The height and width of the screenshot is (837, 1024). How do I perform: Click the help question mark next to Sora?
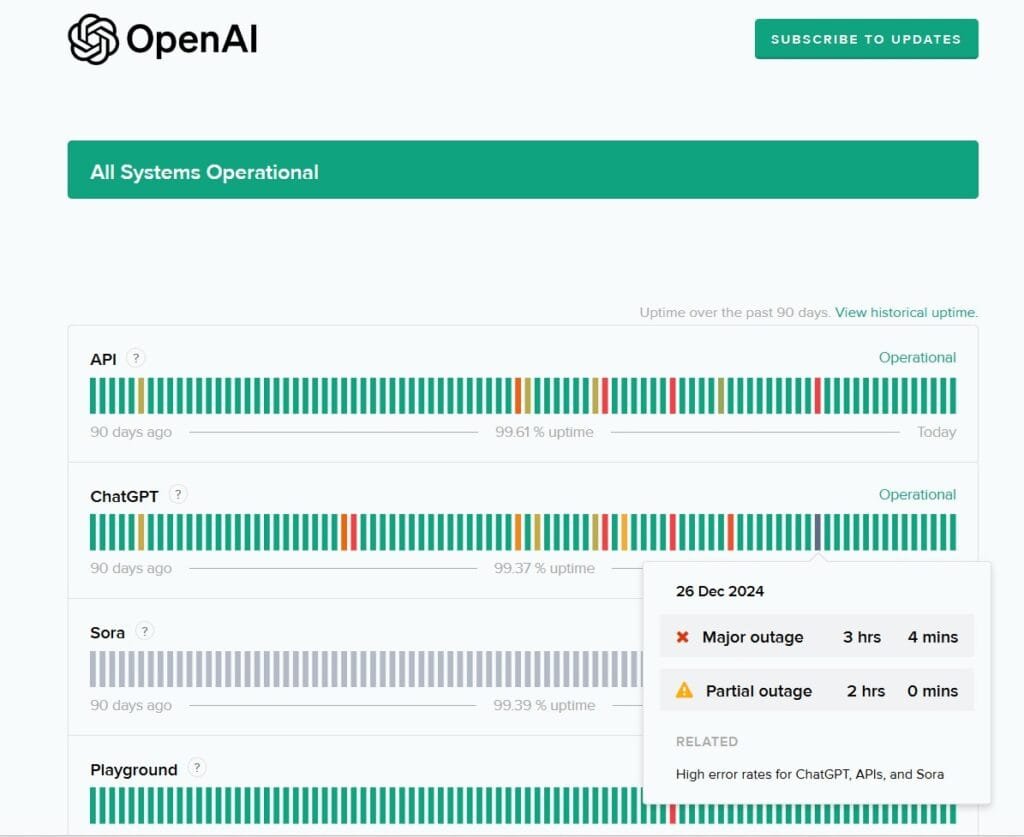[x=144, y=631]
